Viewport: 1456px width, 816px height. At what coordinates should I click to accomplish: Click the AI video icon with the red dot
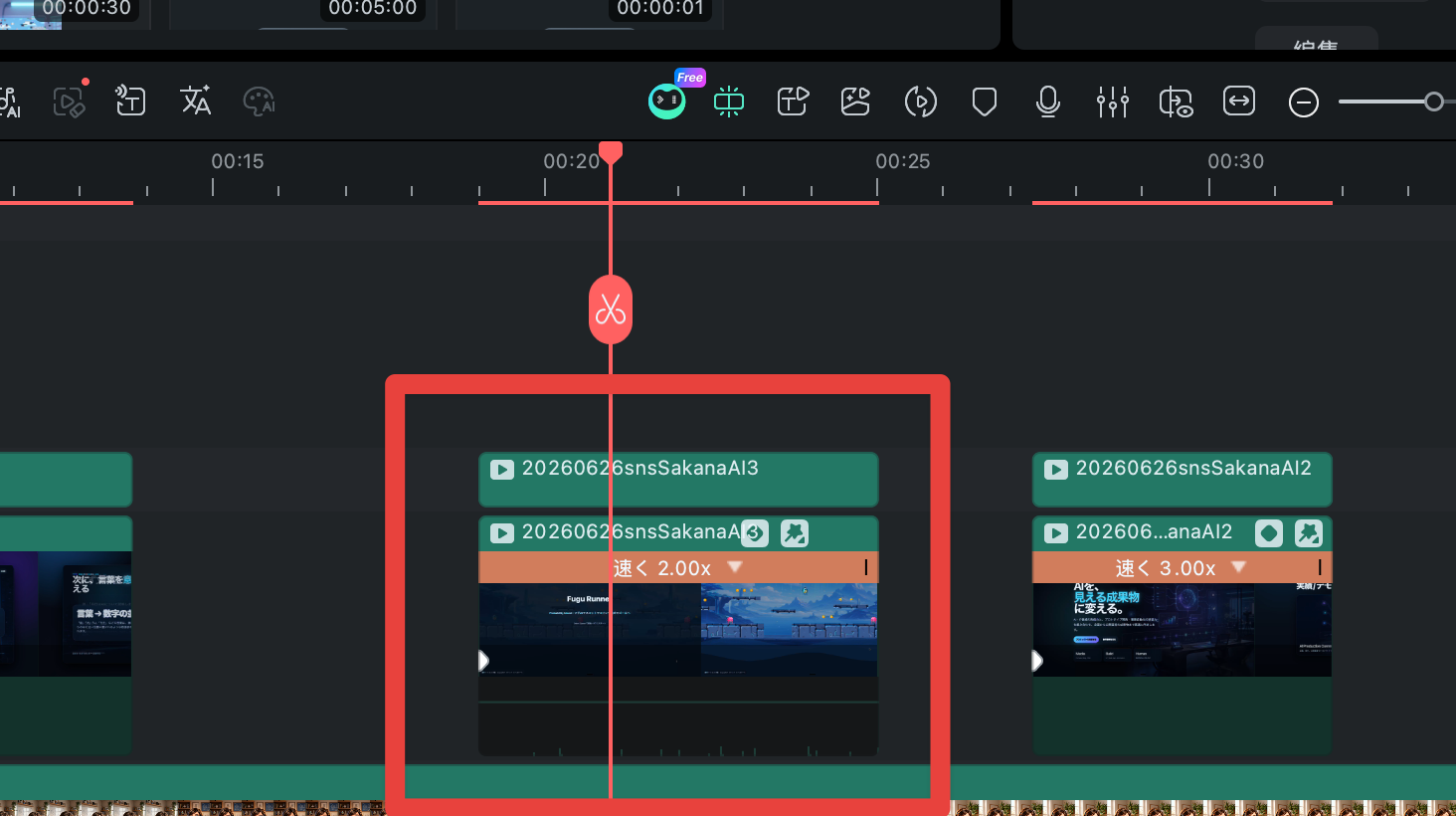[x=70, y=101]
